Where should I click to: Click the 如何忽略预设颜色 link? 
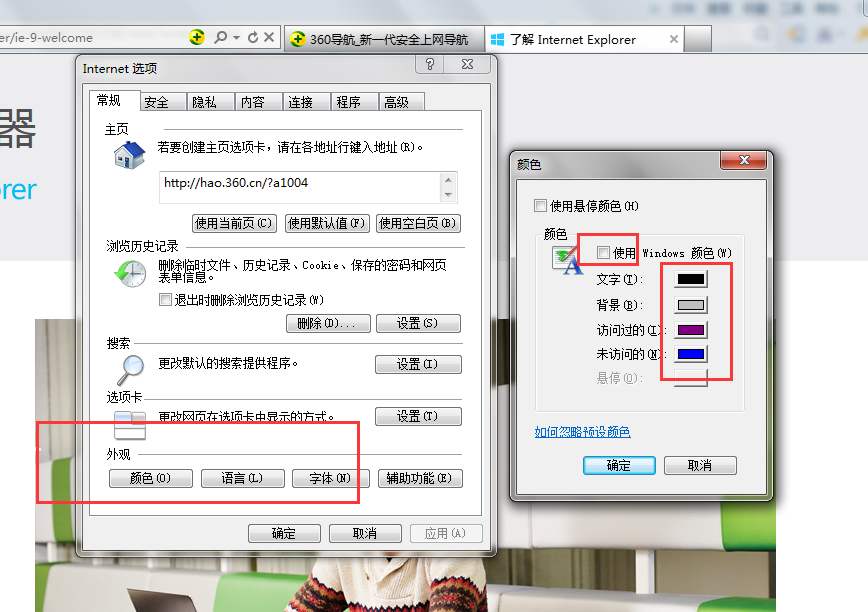[582, 432]
